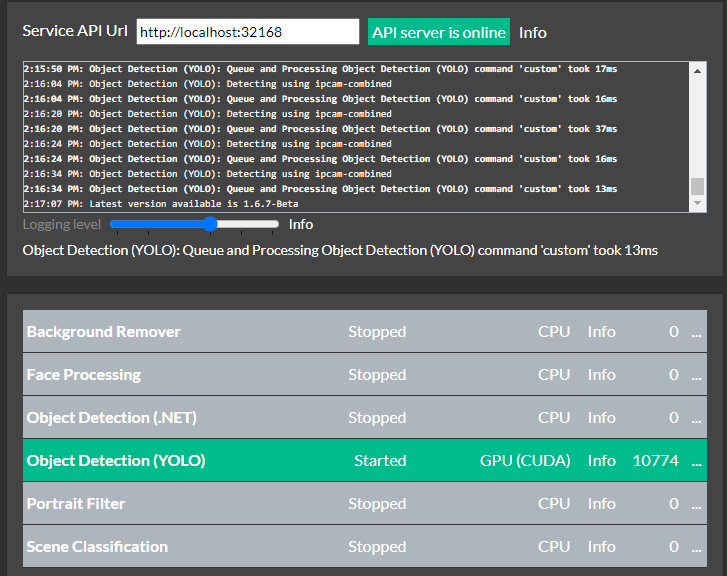The width and height of the screenshot is (727, 576).
Task: Click the log scrollbar up arrow
Action: pyautogui.click(x=697, y=70)
